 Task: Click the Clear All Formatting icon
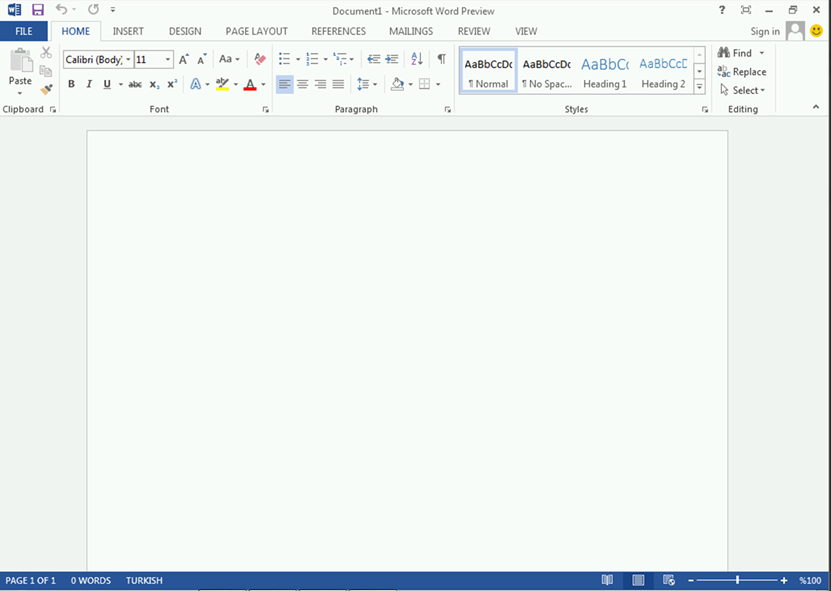pos(260,60)
